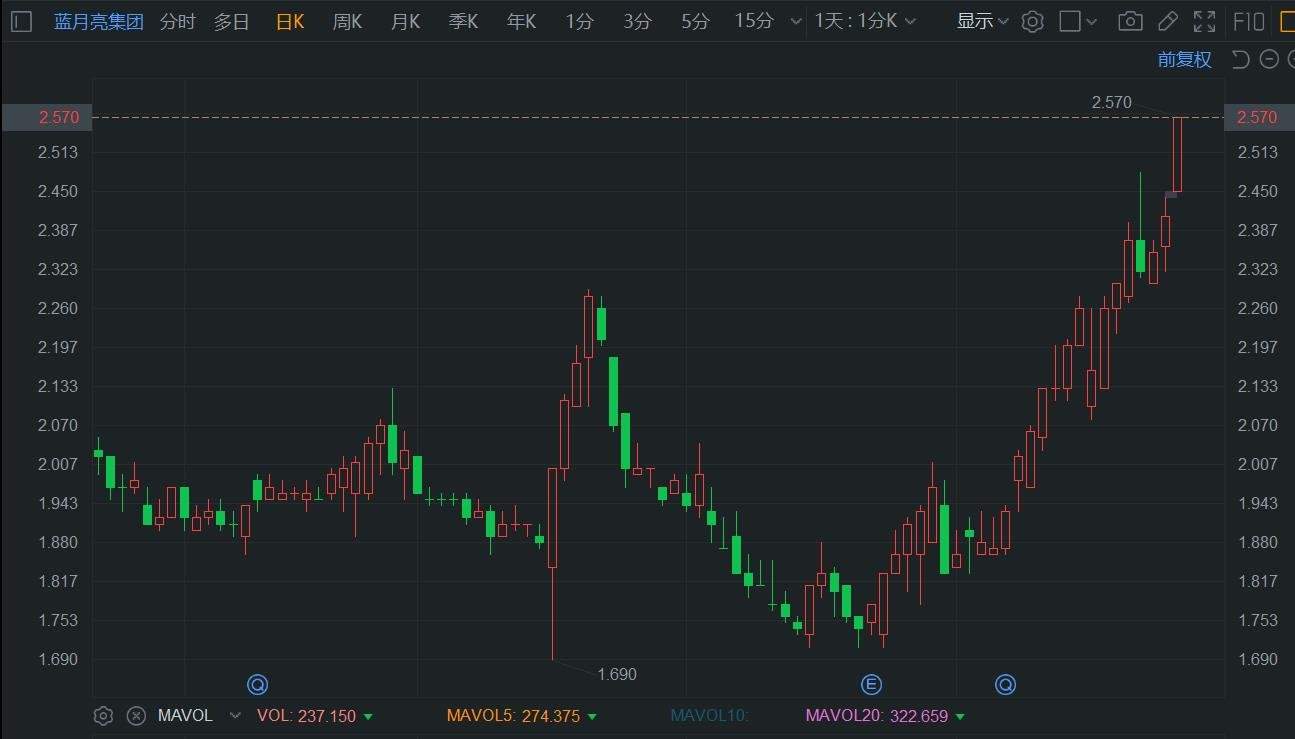Expand more minute intervals after 15分
This screenshot has height=739, width=1295.
[796, 21]
